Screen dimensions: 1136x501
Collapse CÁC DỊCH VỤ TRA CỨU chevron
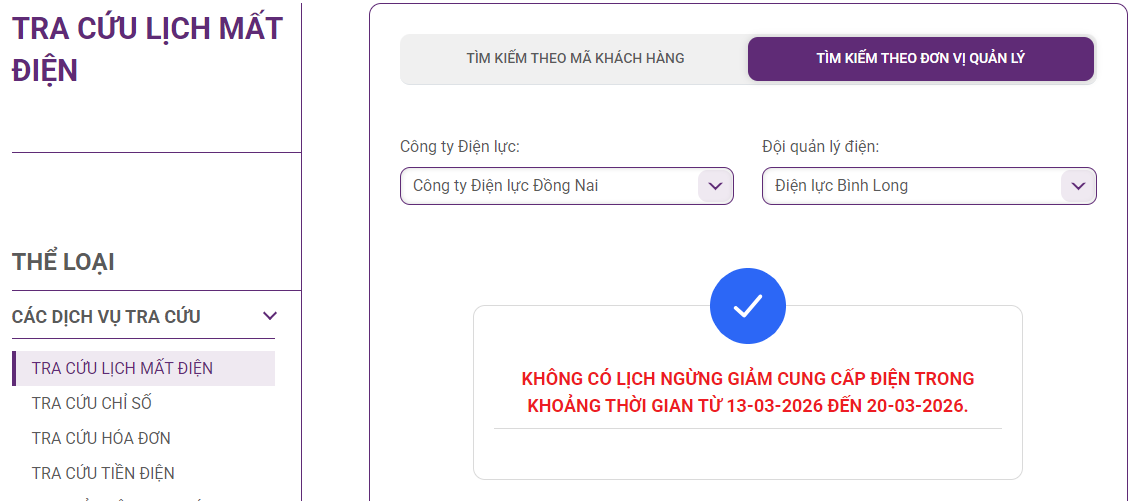pyautogui.click(x=269, y=317)
